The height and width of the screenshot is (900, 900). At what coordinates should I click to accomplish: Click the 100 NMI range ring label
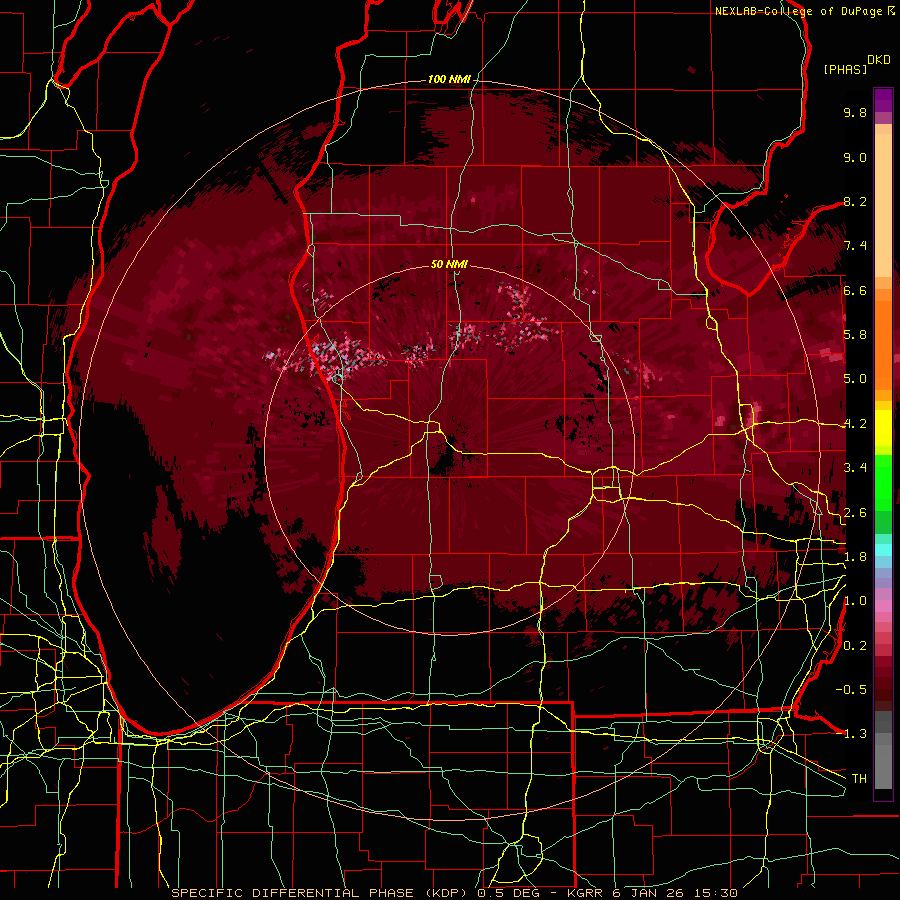tap(449, 79)
